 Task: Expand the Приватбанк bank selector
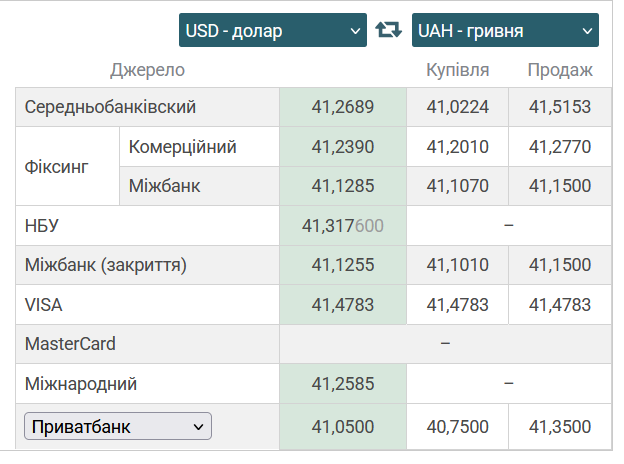118,427
